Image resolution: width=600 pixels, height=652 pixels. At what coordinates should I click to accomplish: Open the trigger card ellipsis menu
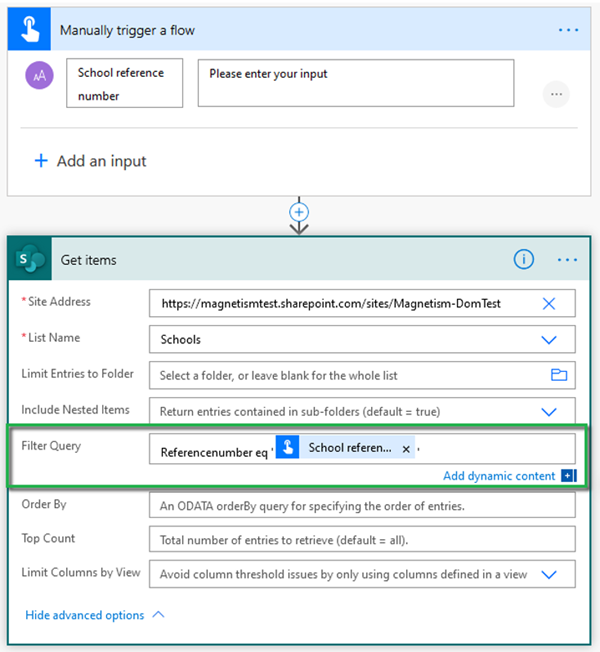(x=568, y=30)
